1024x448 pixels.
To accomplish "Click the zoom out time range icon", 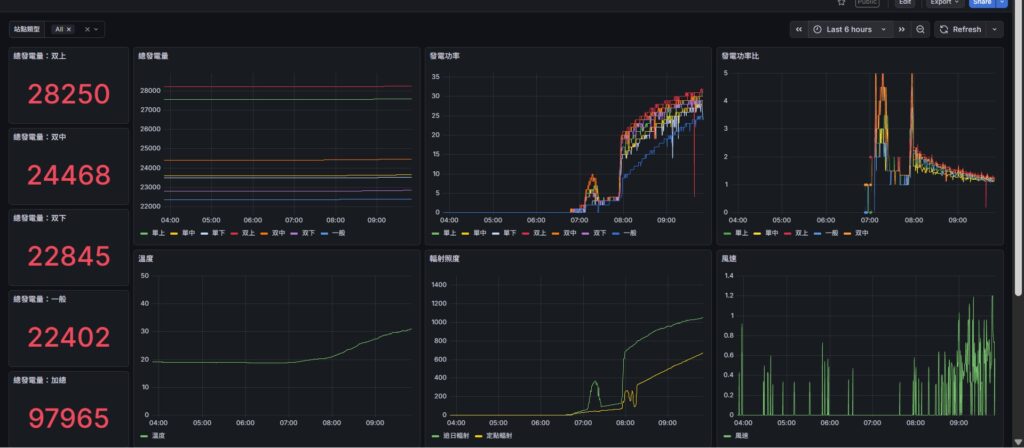I will pos(921,30).
